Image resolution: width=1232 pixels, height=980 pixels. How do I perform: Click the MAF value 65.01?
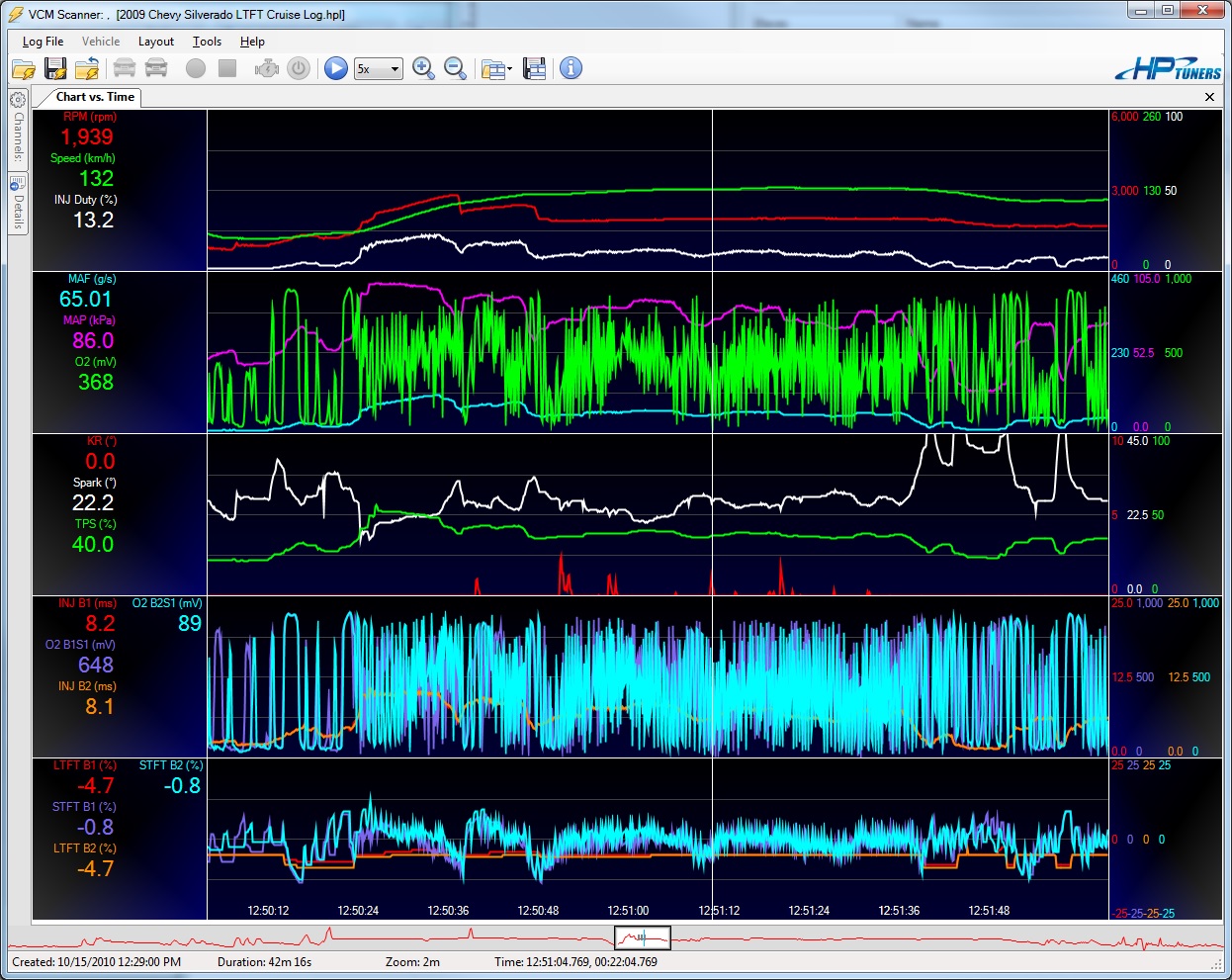[x=85, y=300]
